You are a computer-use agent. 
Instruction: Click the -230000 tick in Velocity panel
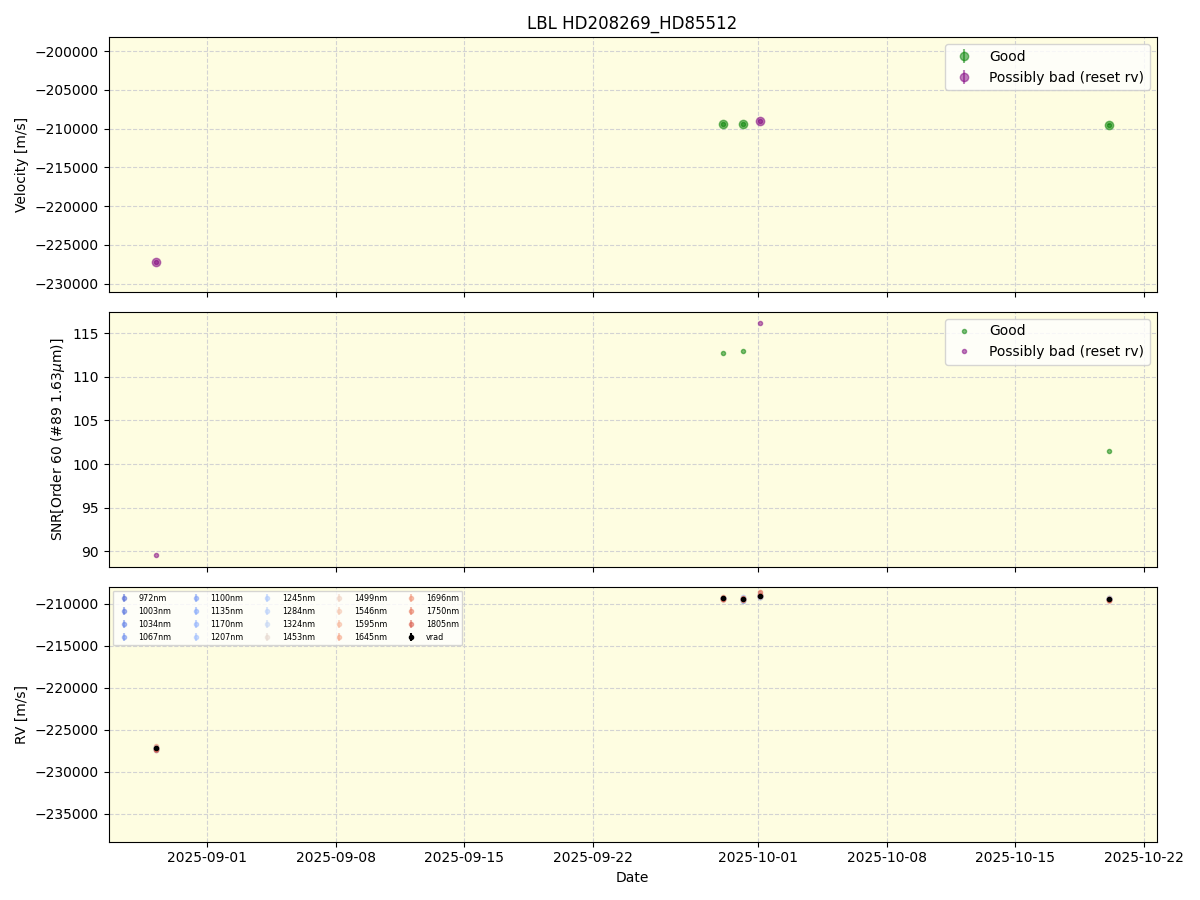click(68, 284)
